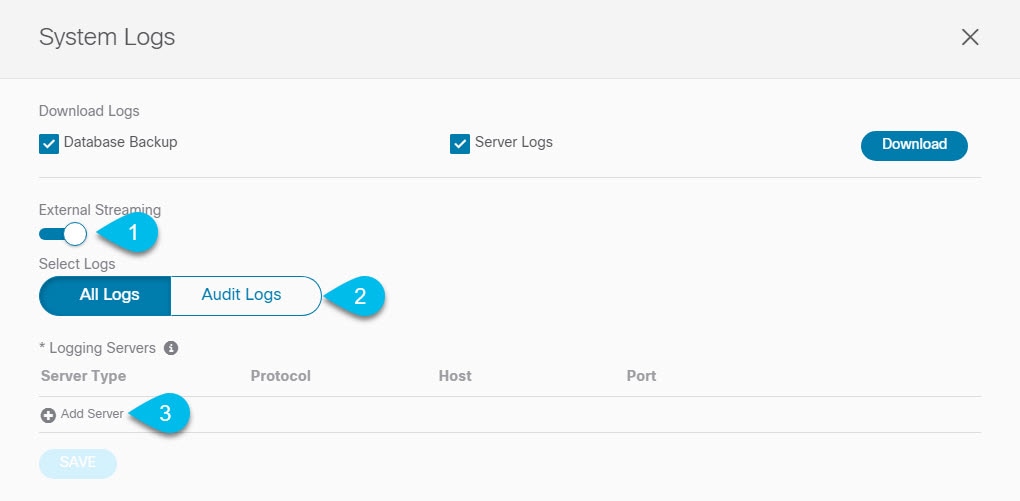Click the Server Type column header
Screen dimensions: 1020x501
tap(83, 376)
